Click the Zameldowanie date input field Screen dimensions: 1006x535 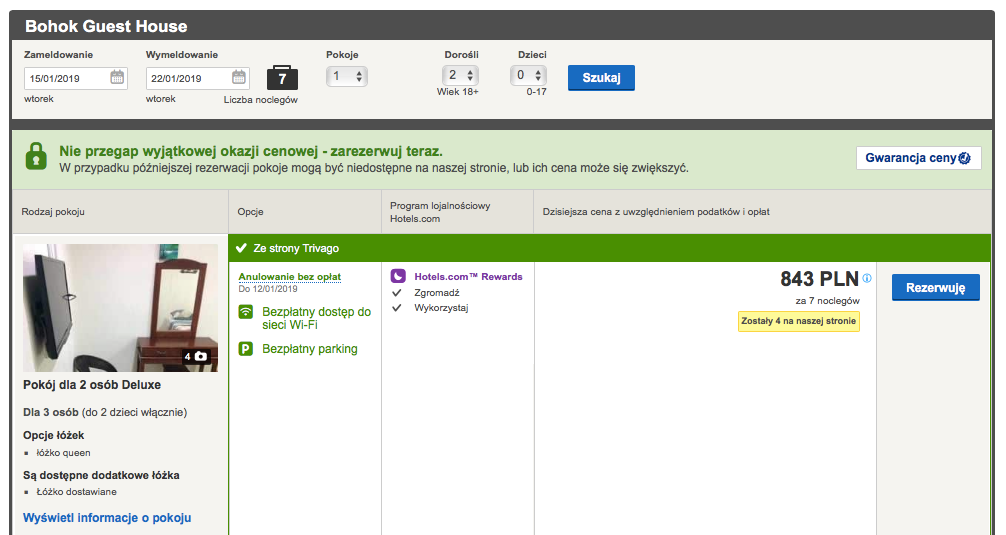coord(67,78)
